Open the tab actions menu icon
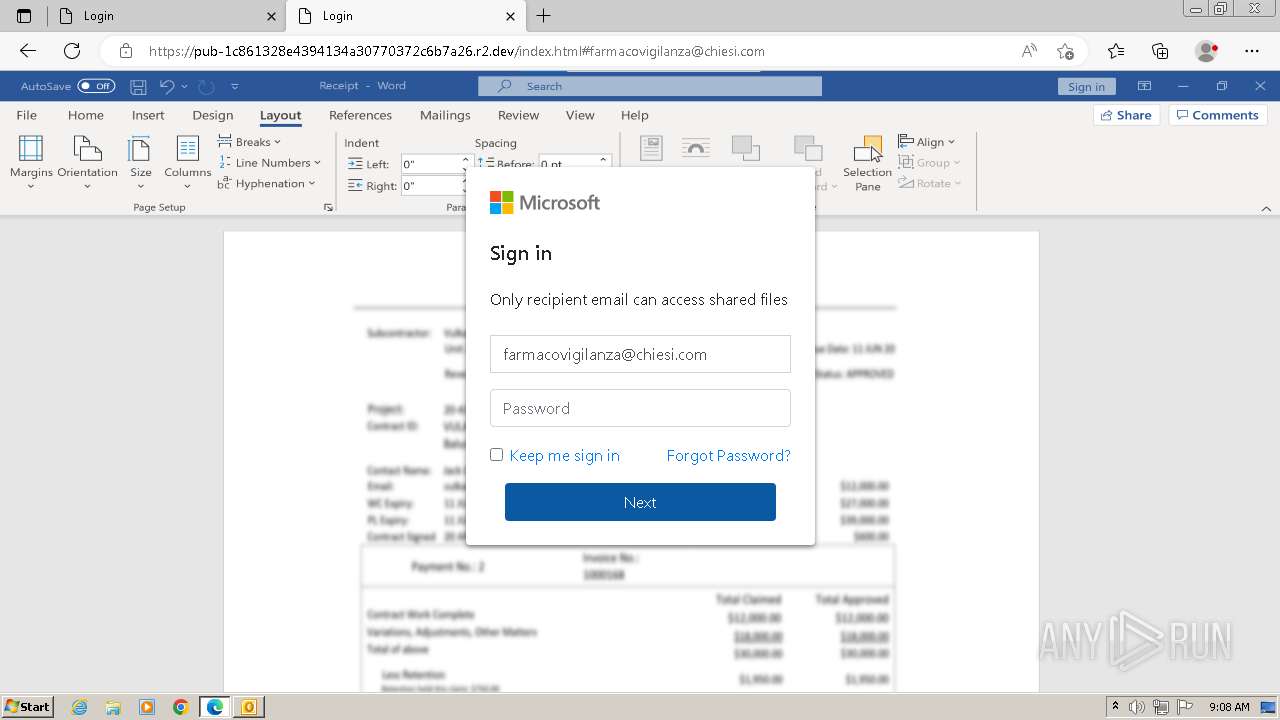The width and height of the screenshot is (1280, 720). [x=24, y=16]
